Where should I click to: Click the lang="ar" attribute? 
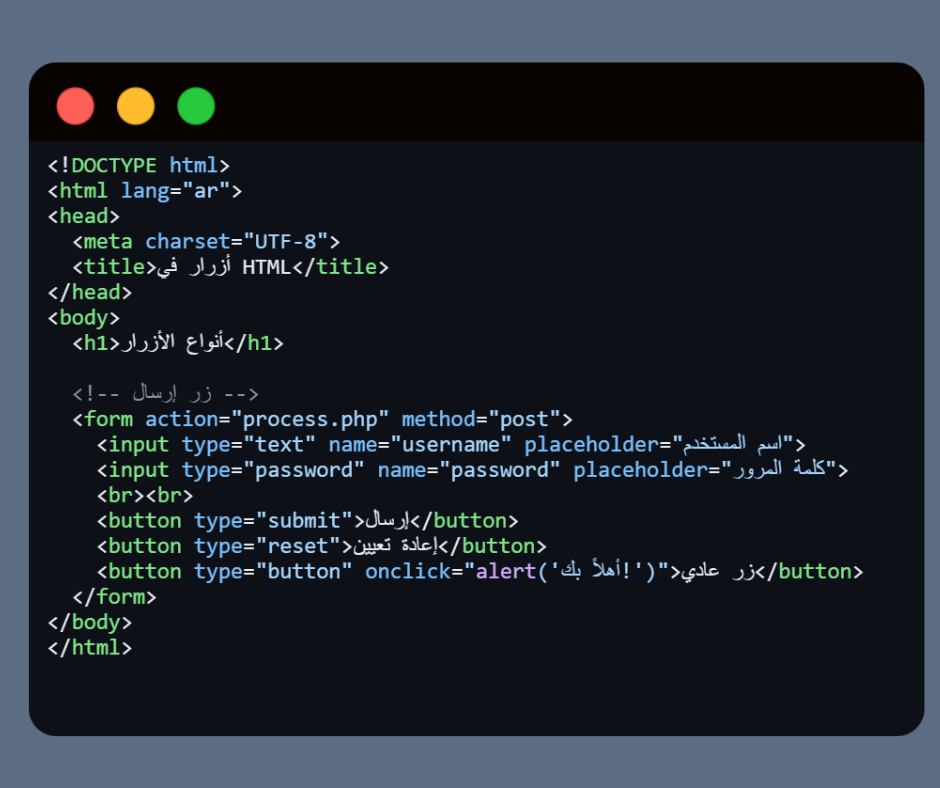[x=176, y=190]
